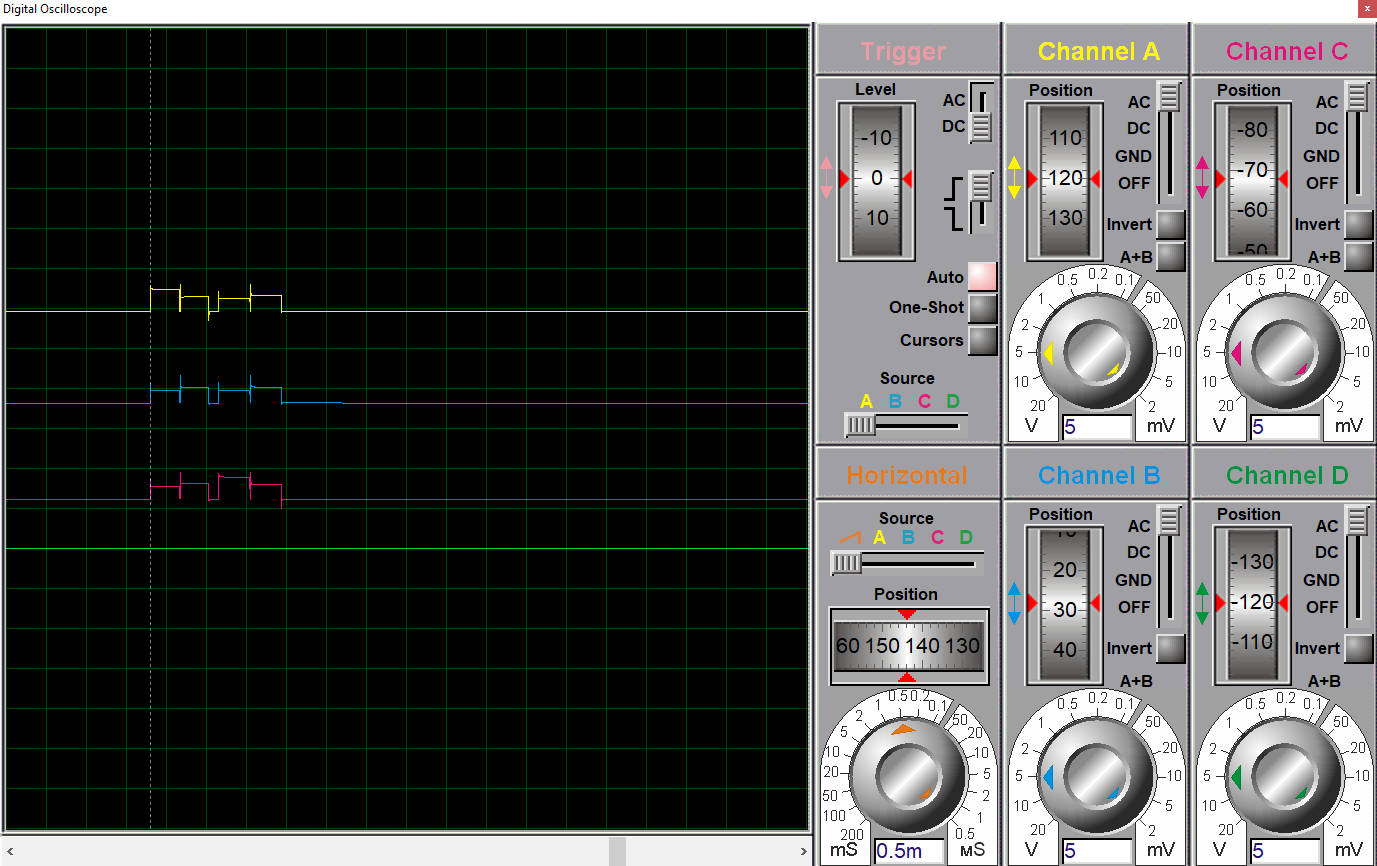Click the Horizontal 0.5m timebase field
The height and width of the screenshot is (866, 1377).
(x=909, y=851)
